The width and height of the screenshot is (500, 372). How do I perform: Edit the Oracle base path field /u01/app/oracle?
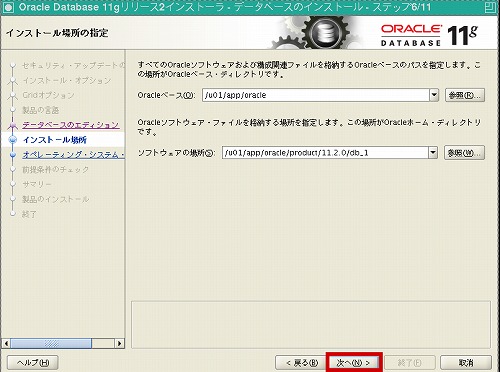[316, 95]
